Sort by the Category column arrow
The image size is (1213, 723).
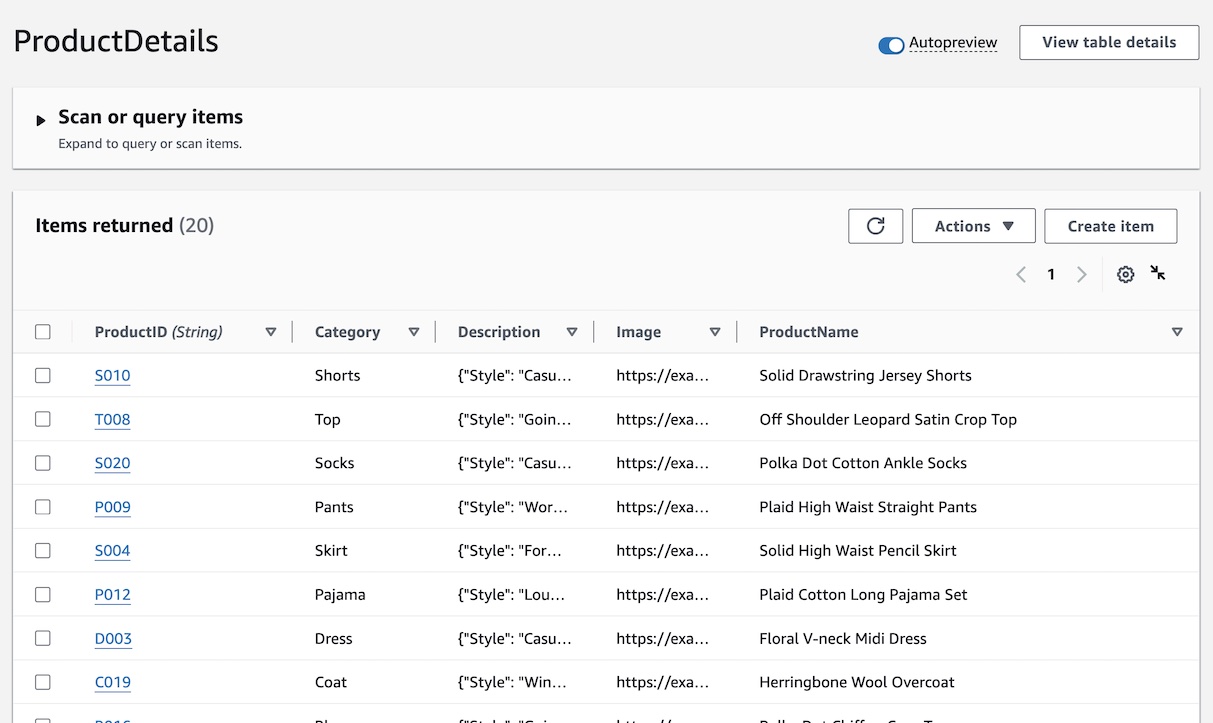tap(414, 332)
